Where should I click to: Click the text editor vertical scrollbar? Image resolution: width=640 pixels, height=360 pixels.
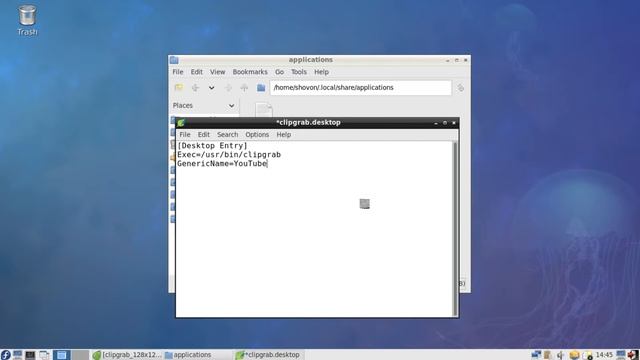click(455, 229)
